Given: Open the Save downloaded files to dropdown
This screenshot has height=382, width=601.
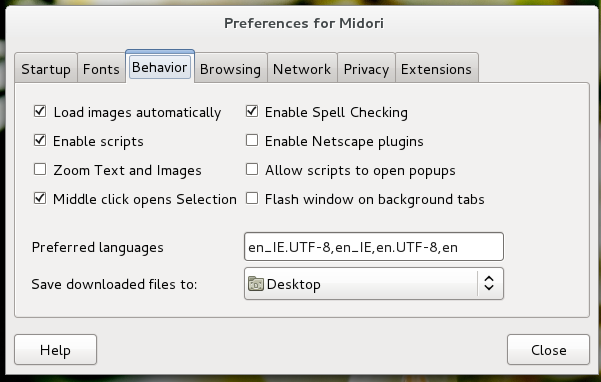Looking at the screenshot, I should click(374, 284).
